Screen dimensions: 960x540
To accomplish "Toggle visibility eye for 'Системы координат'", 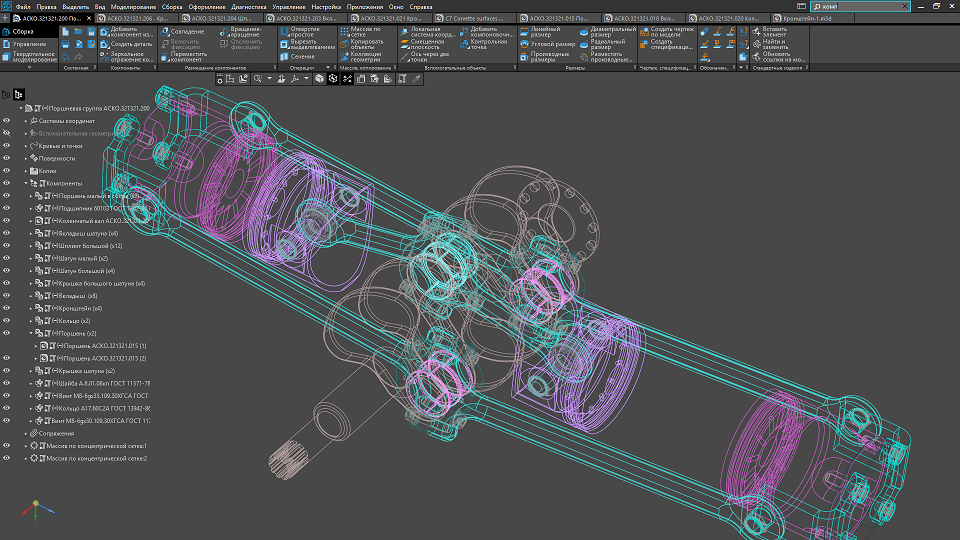I will [6, 120].
